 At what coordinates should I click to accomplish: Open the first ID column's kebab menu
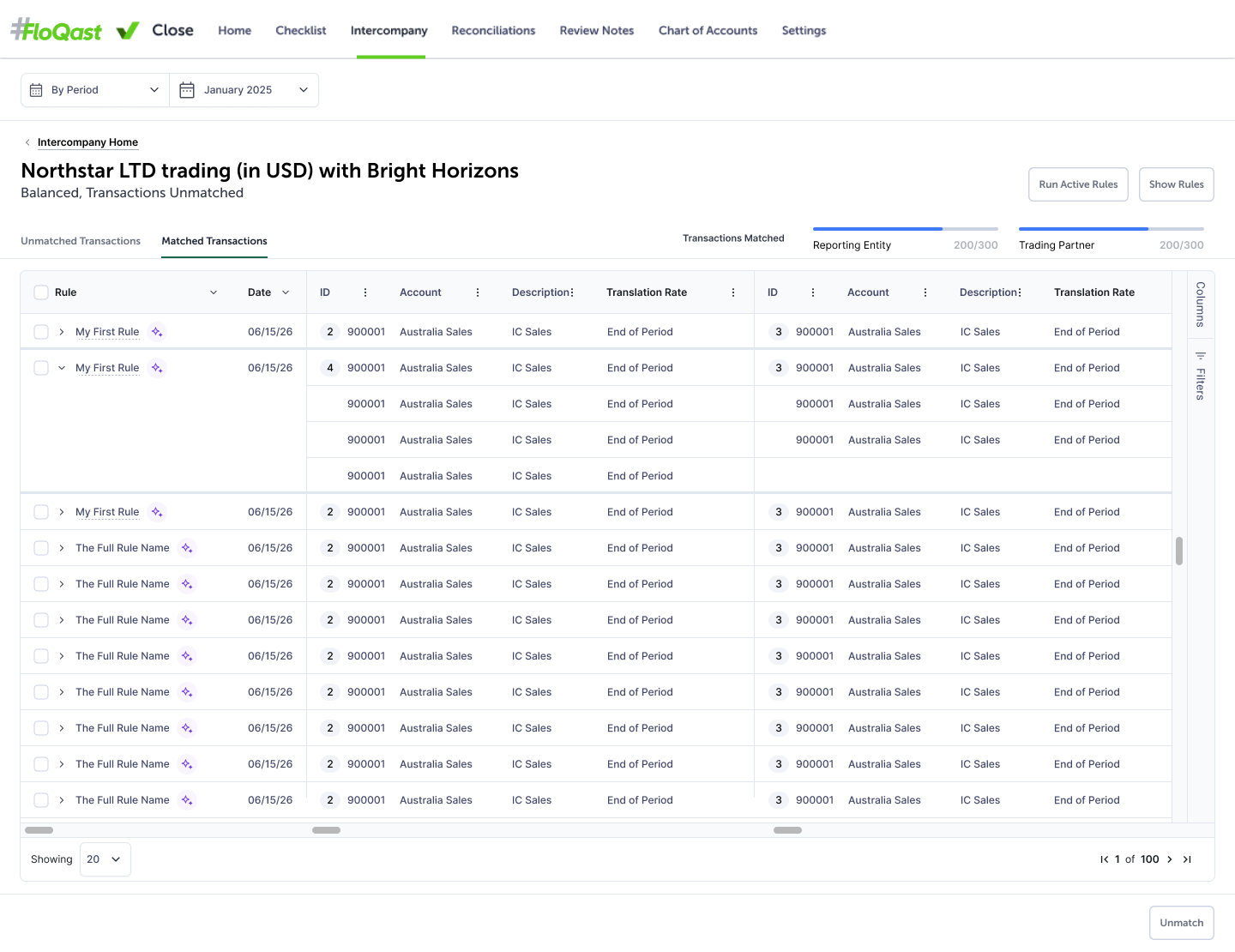(x=365, y=292)
